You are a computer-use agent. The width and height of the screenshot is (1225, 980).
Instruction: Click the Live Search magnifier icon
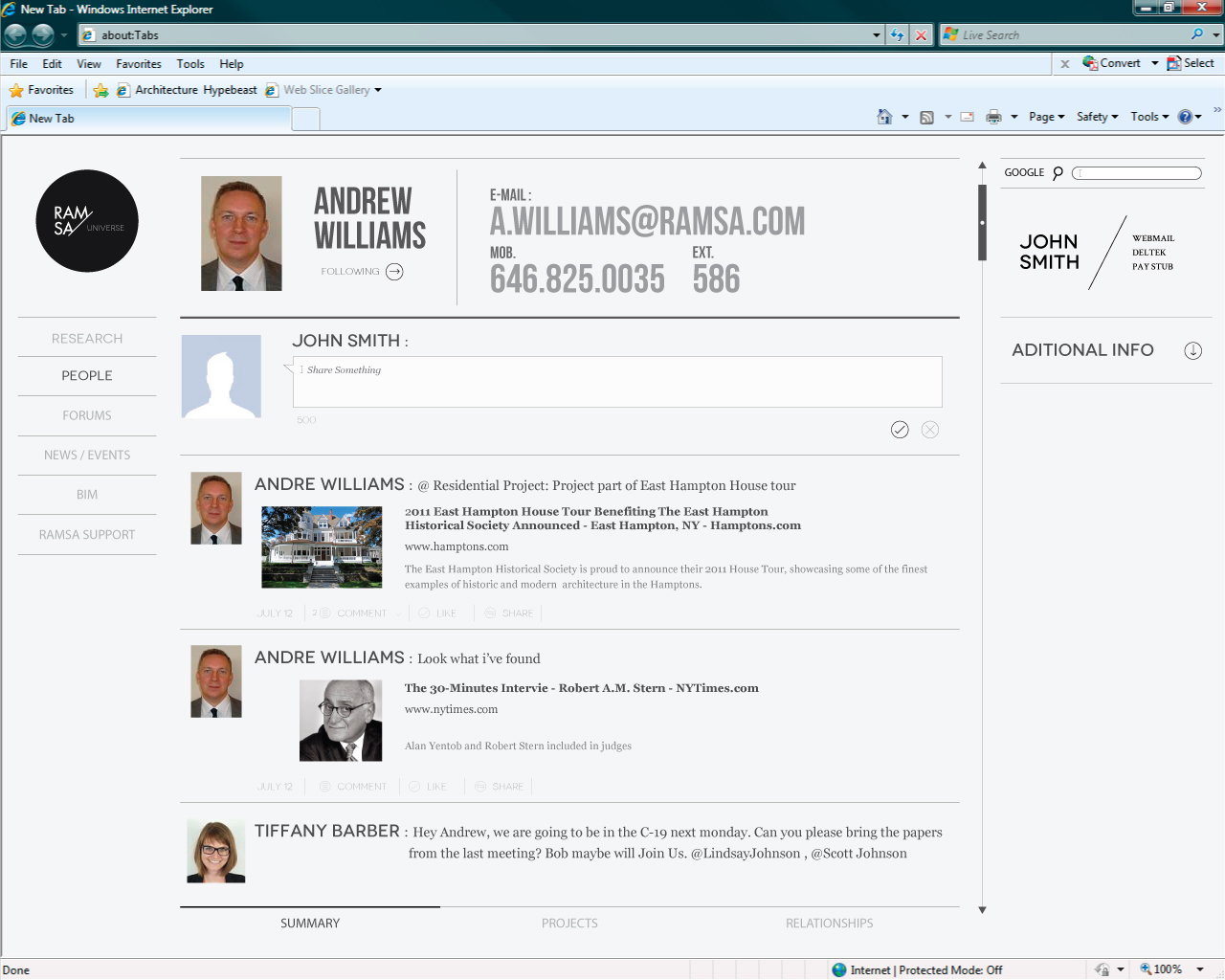click(x=1197, y=34)
